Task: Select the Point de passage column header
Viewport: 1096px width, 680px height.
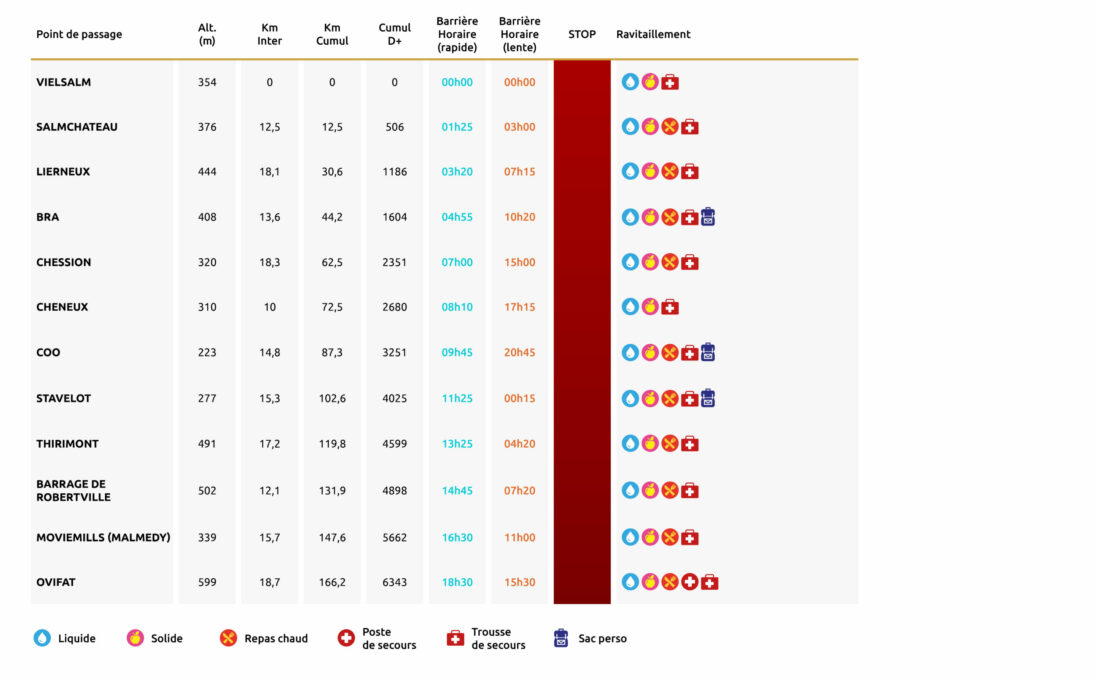Action: [79, 34]
